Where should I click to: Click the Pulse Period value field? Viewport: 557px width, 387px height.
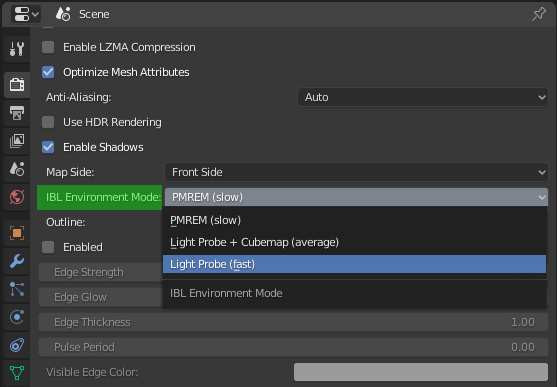point(293,347)
